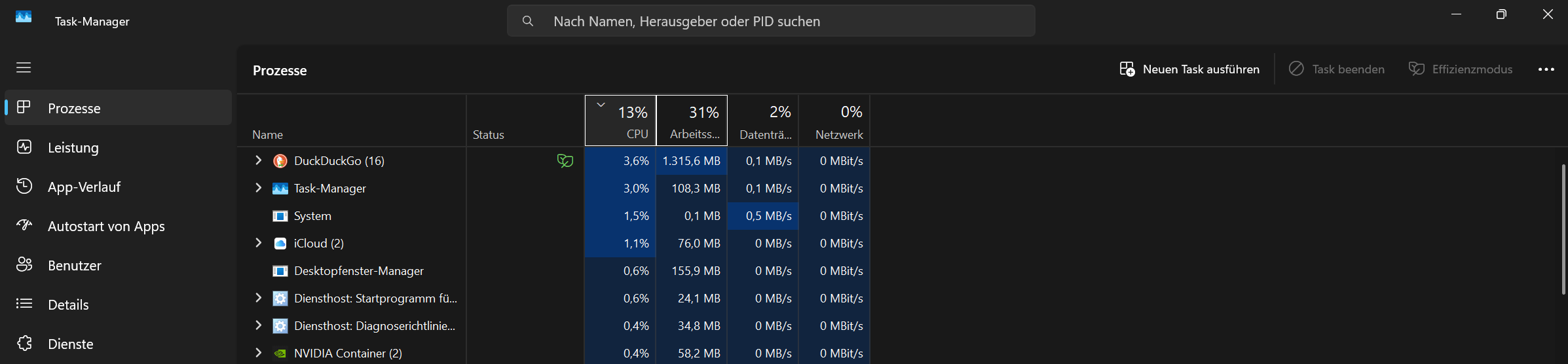Viewport: 1568px width, 364px height.
Task: Open the hamburger navigation menu
Action: tap(24, 67)
